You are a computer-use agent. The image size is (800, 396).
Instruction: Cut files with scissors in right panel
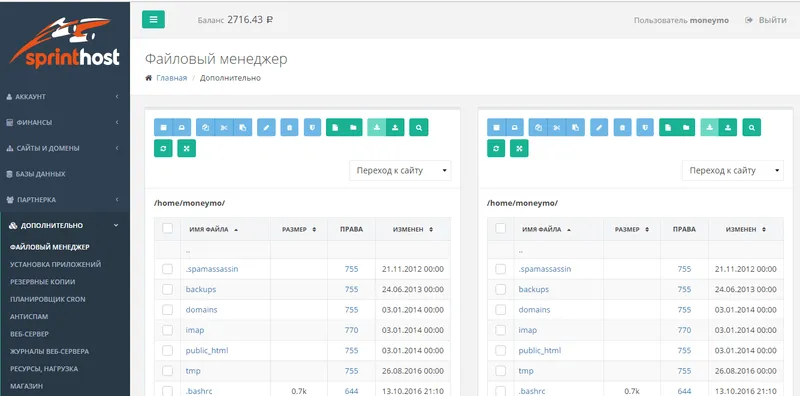click(x=557, y=127)
